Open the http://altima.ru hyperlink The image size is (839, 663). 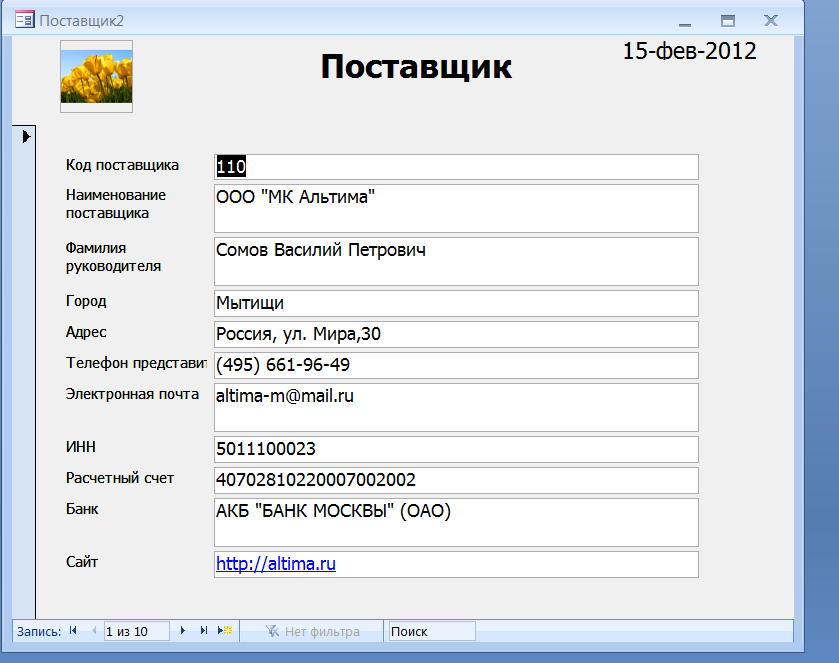(276, 564)
